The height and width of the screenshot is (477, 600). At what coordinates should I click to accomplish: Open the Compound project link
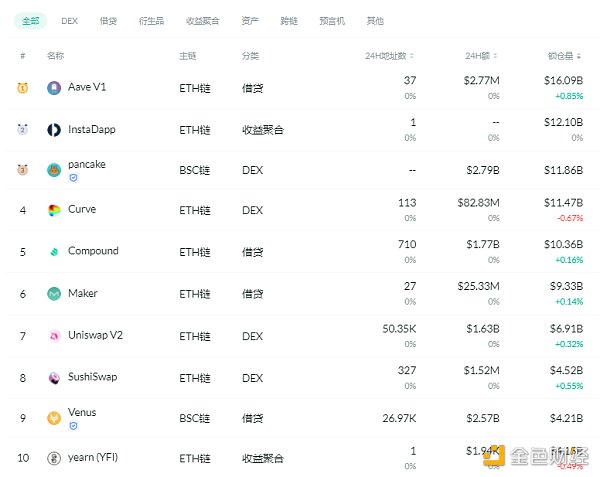point(93,251)
